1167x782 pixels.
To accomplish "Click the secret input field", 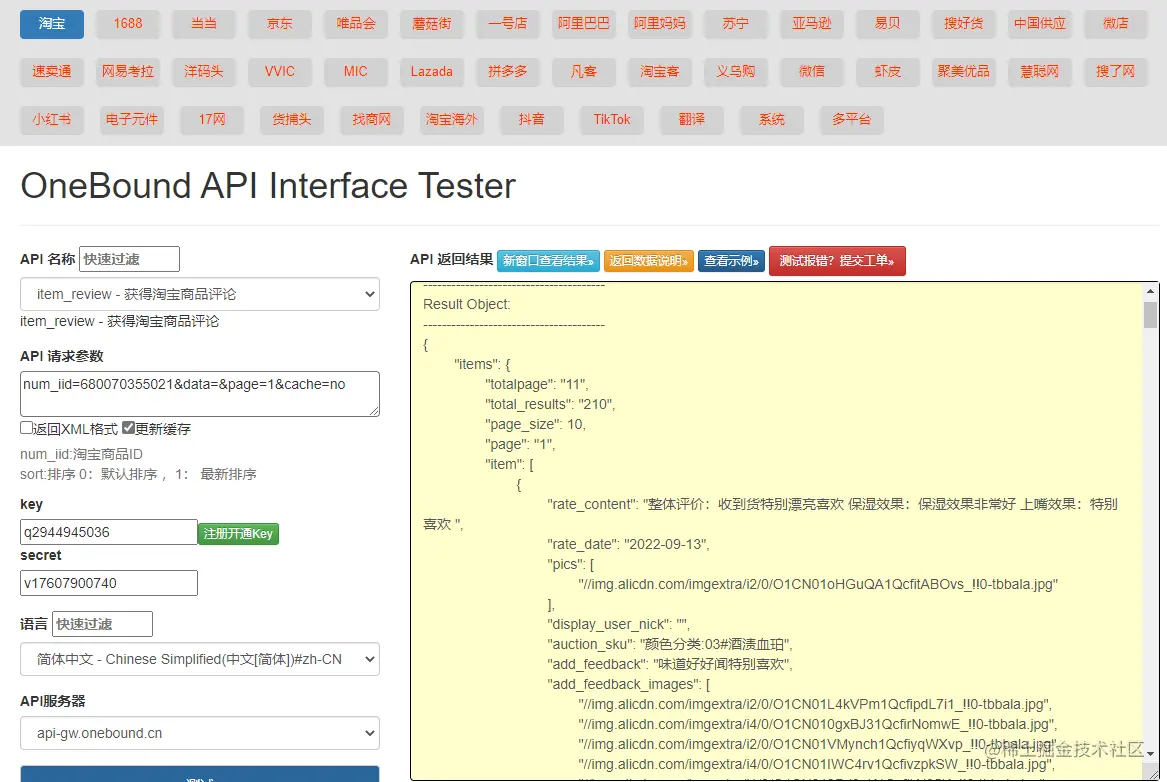I will (x=109, y=583).
